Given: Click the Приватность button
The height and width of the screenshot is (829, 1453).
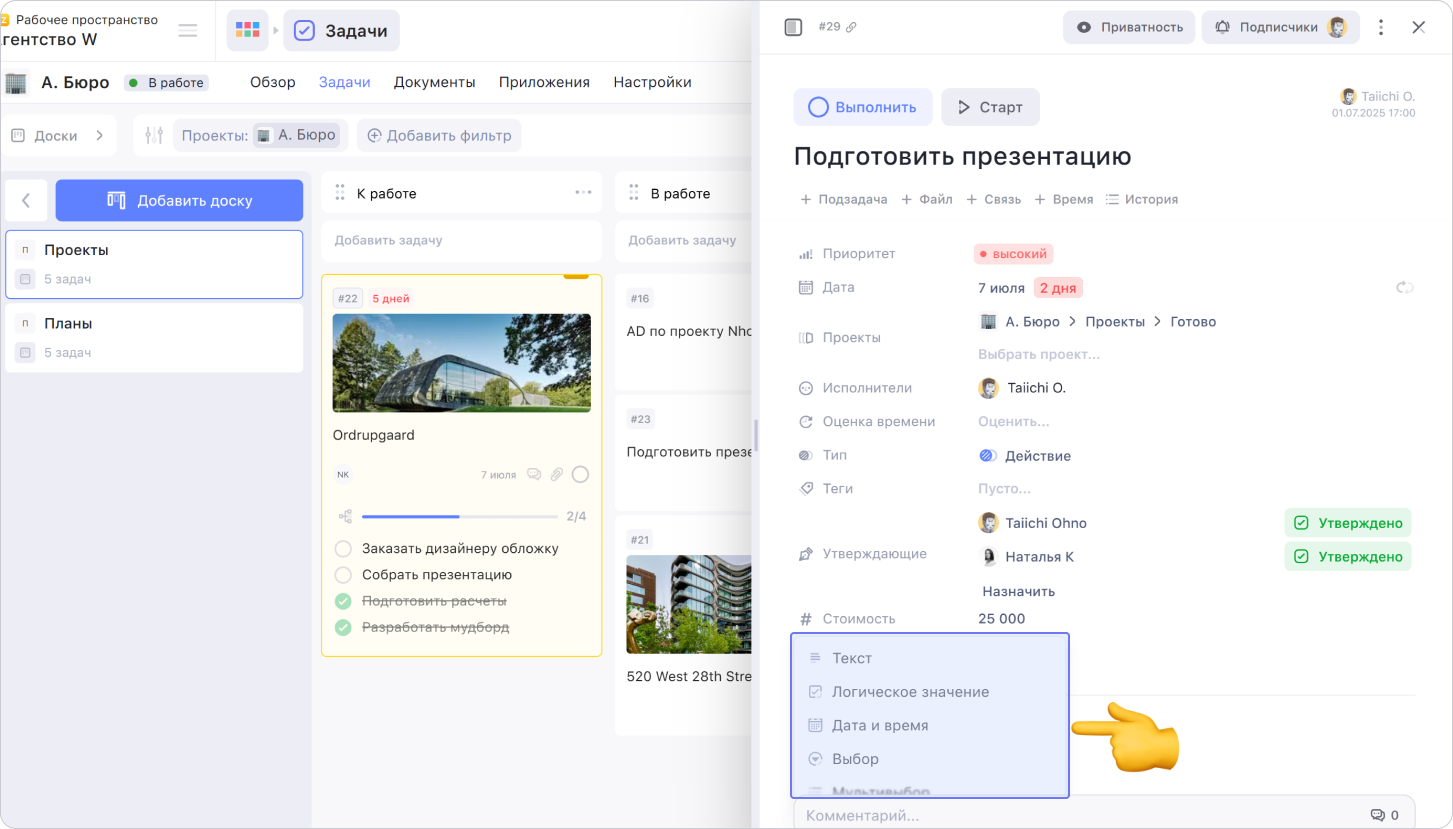Looking at the screenshot, I should click(1129, 27).
